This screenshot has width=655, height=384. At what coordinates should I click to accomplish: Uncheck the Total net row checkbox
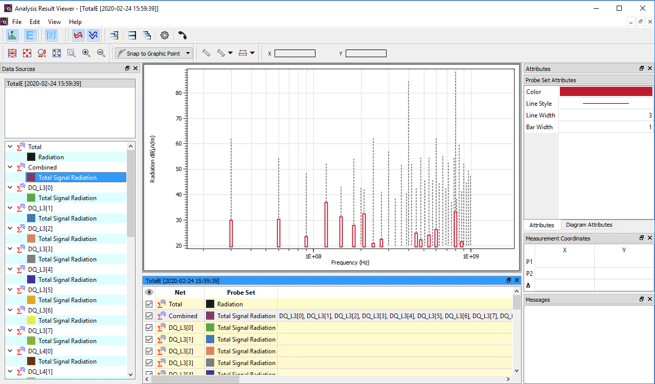coord(149,304)
